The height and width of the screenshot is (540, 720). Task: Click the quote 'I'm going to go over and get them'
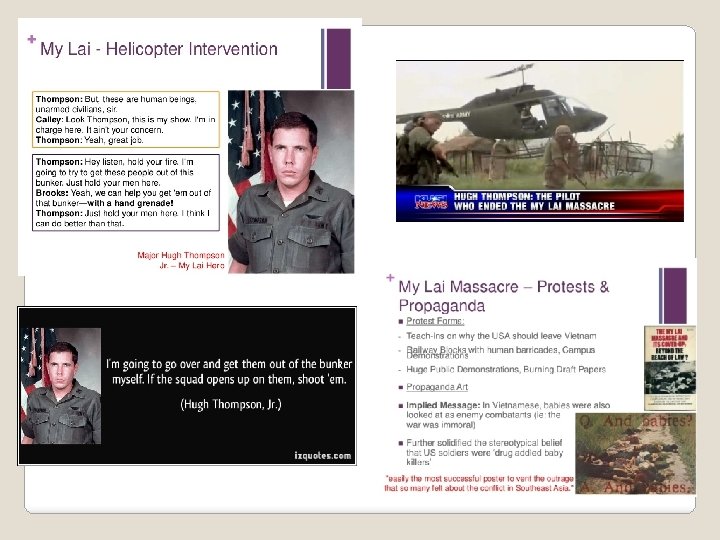tap(229, 371)
